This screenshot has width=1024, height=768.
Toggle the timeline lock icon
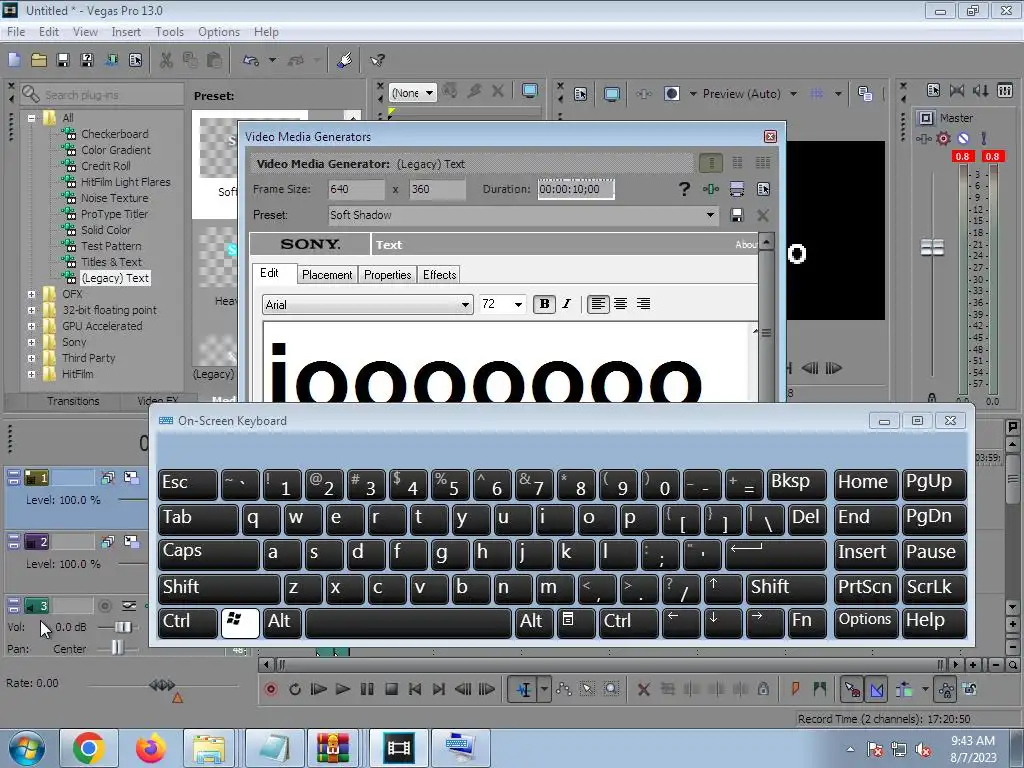click(763, 689)
